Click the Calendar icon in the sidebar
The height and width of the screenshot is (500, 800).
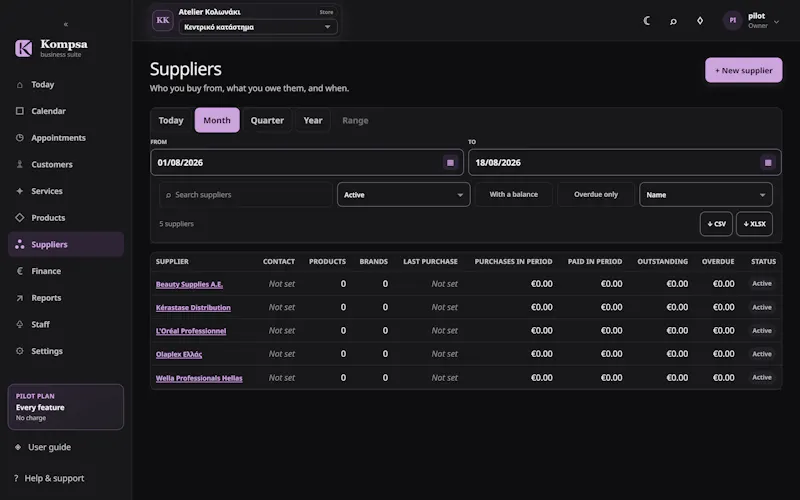pos(19,111)
